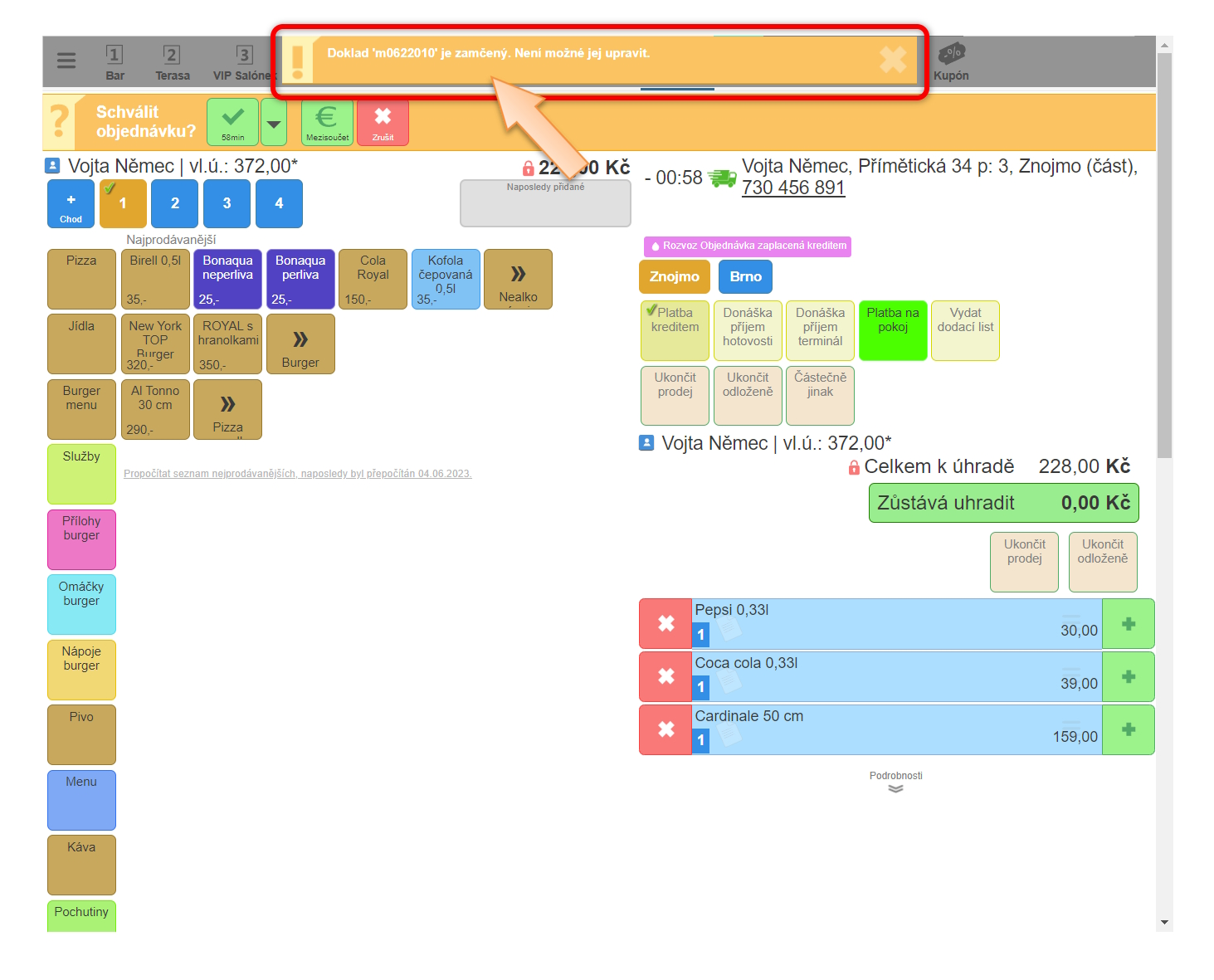
Task: Pick the pink Přílohy burger category
Action: click(x=81, y=539)
